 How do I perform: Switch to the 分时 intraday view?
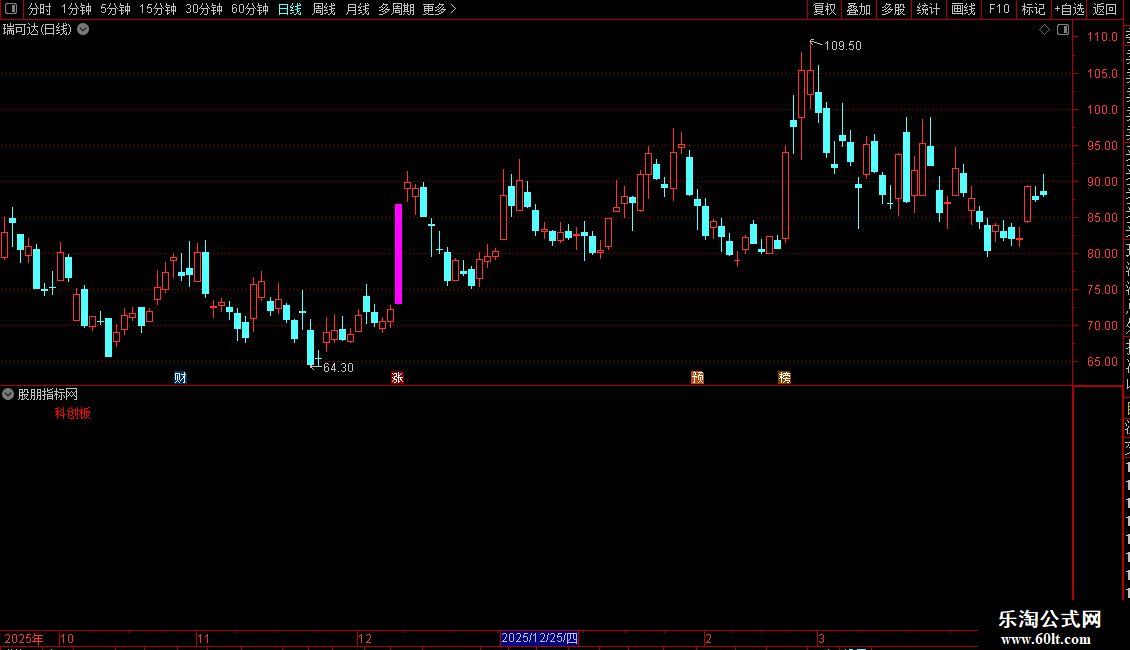tap(40, 9)
